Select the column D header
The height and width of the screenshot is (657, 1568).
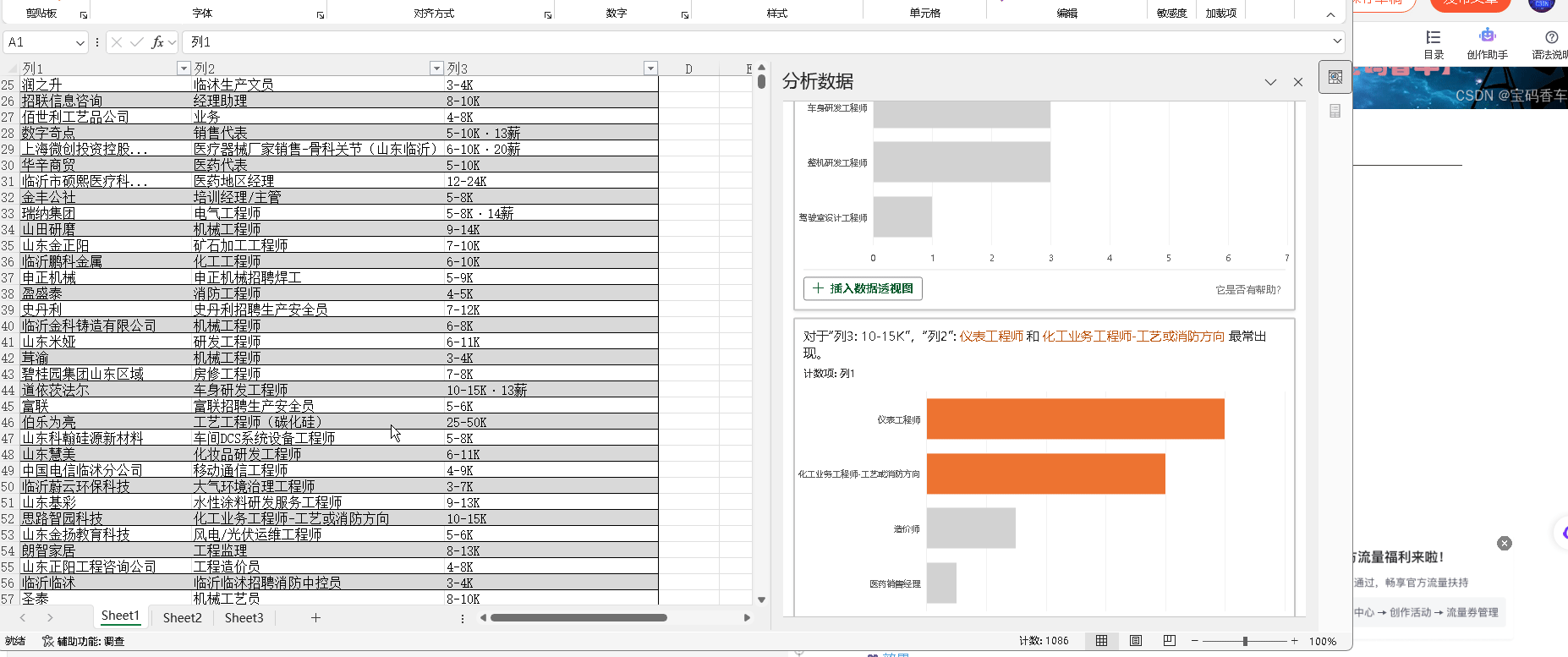click(688, 68)
